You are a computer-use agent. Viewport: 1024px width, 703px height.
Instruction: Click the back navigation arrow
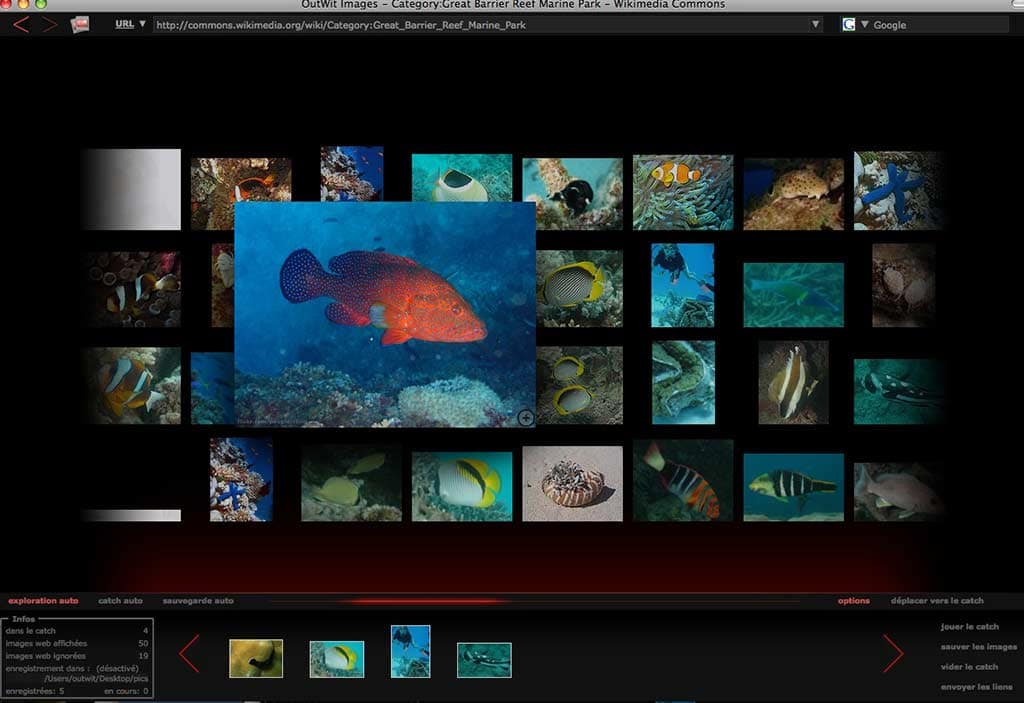(x=20, y=24)
